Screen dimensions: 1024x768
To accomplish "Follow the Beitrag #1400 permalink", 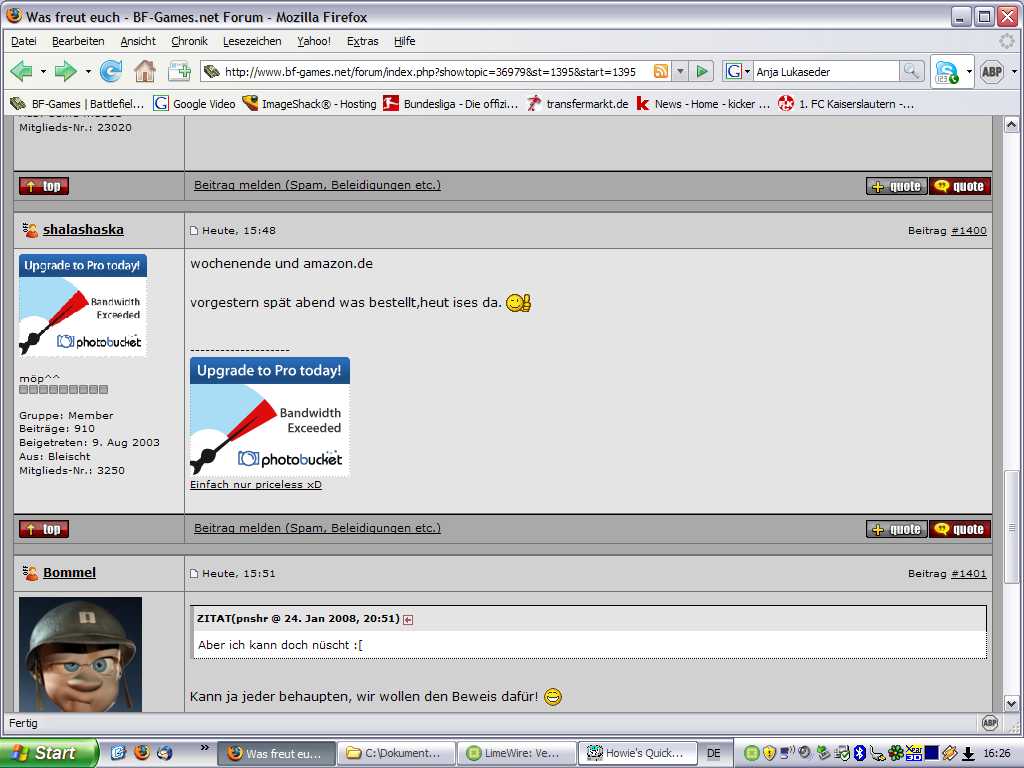I will tap(969, 231).
